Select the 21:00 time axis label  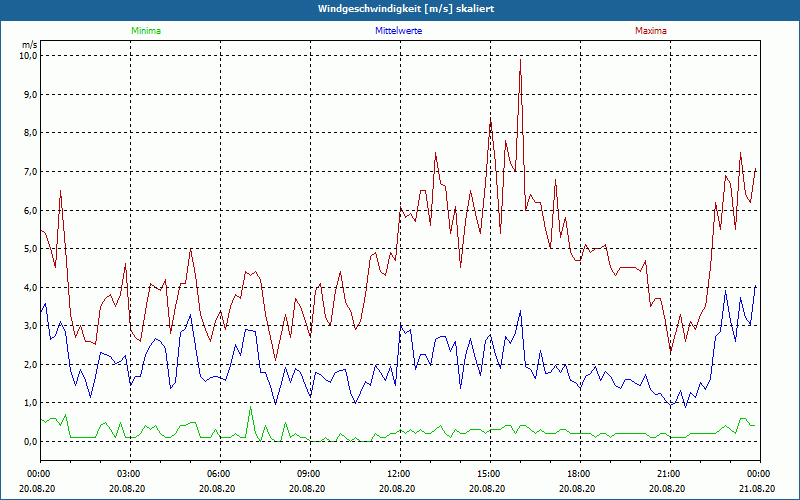point(669,473)
